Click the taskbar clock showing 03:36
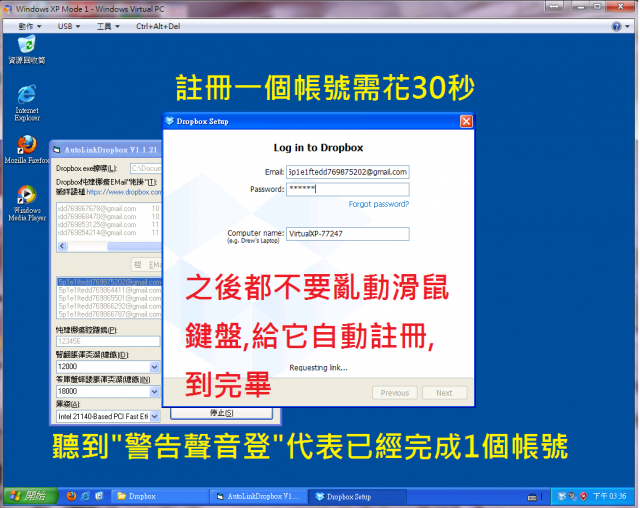Image resolution: width=640 pixels, height=508 pixels. click(609, 496)
